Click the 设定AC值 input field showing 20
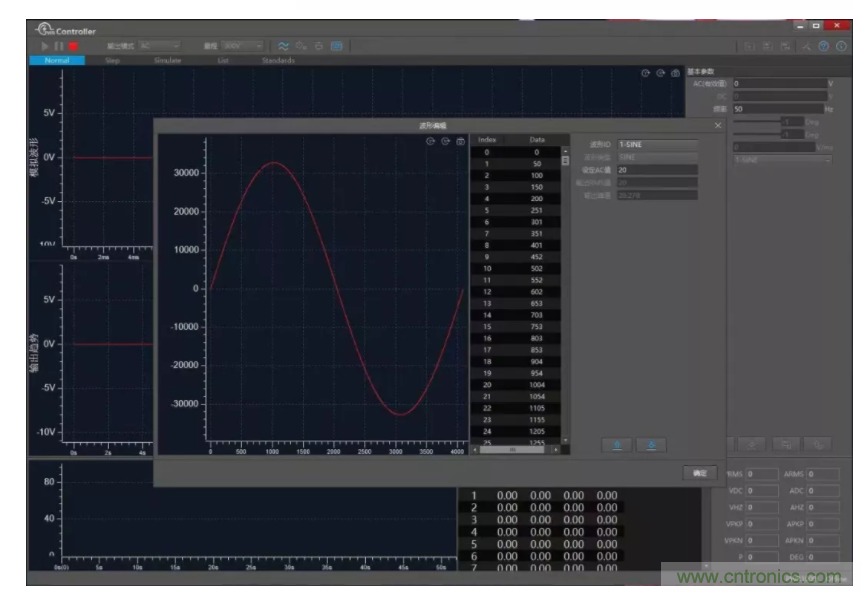The width and height of the screenshot is (861, 592). (657, 170)
